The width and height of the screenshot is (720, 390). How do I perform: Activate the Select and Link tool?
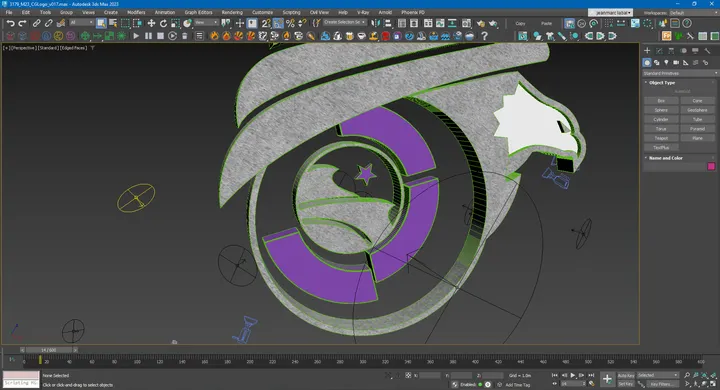coord(36,23)
